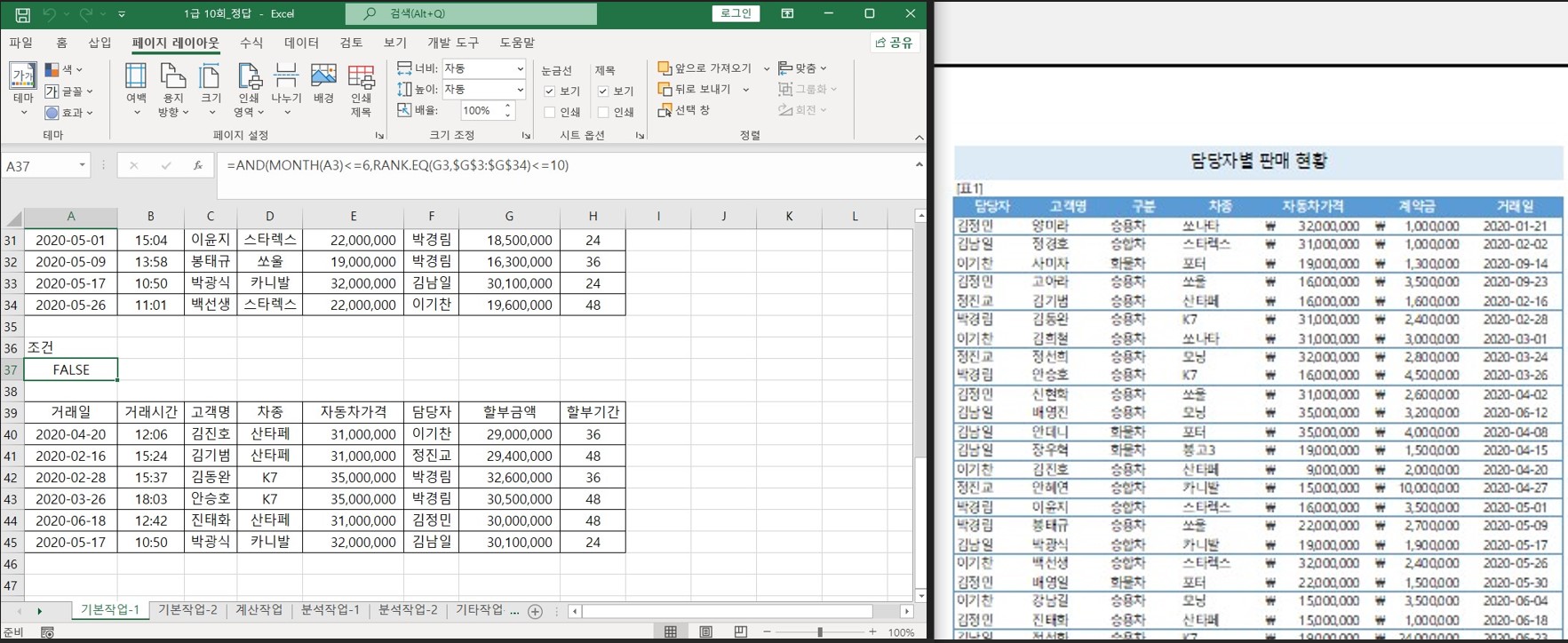The height and width of the screenshot is (643, 1568).
Task: Enable 눈금선 인쇄 (Gridlines Print) checkbox
Action: [550, 113]
